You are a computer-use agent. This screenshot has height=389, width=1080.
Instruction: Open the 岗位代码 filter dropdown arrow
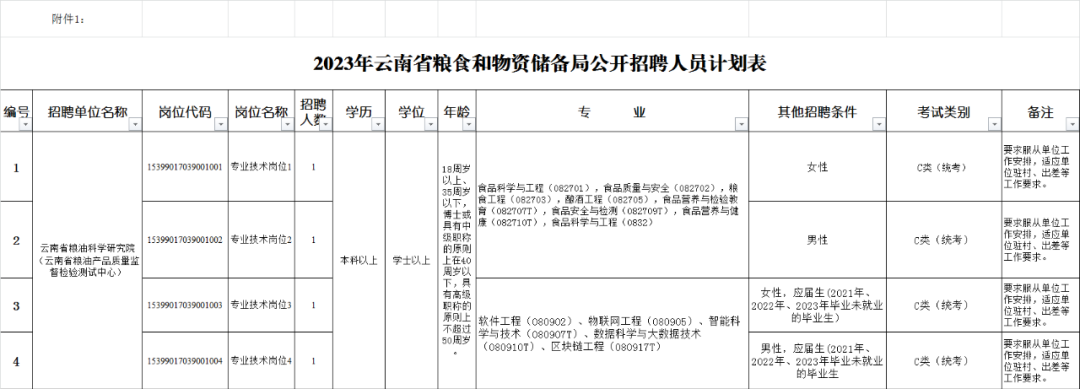point(220,125)
